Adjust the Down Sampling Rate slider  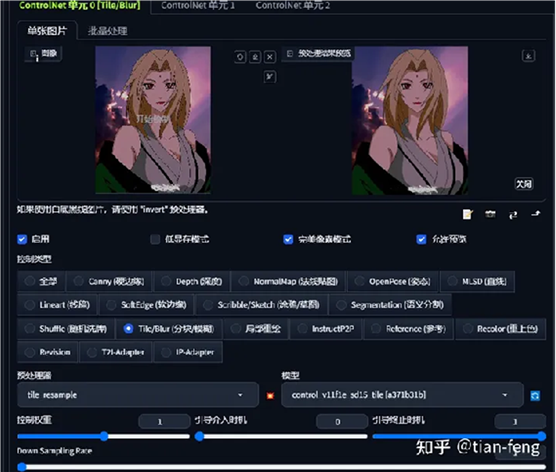[x=282, y=467]
